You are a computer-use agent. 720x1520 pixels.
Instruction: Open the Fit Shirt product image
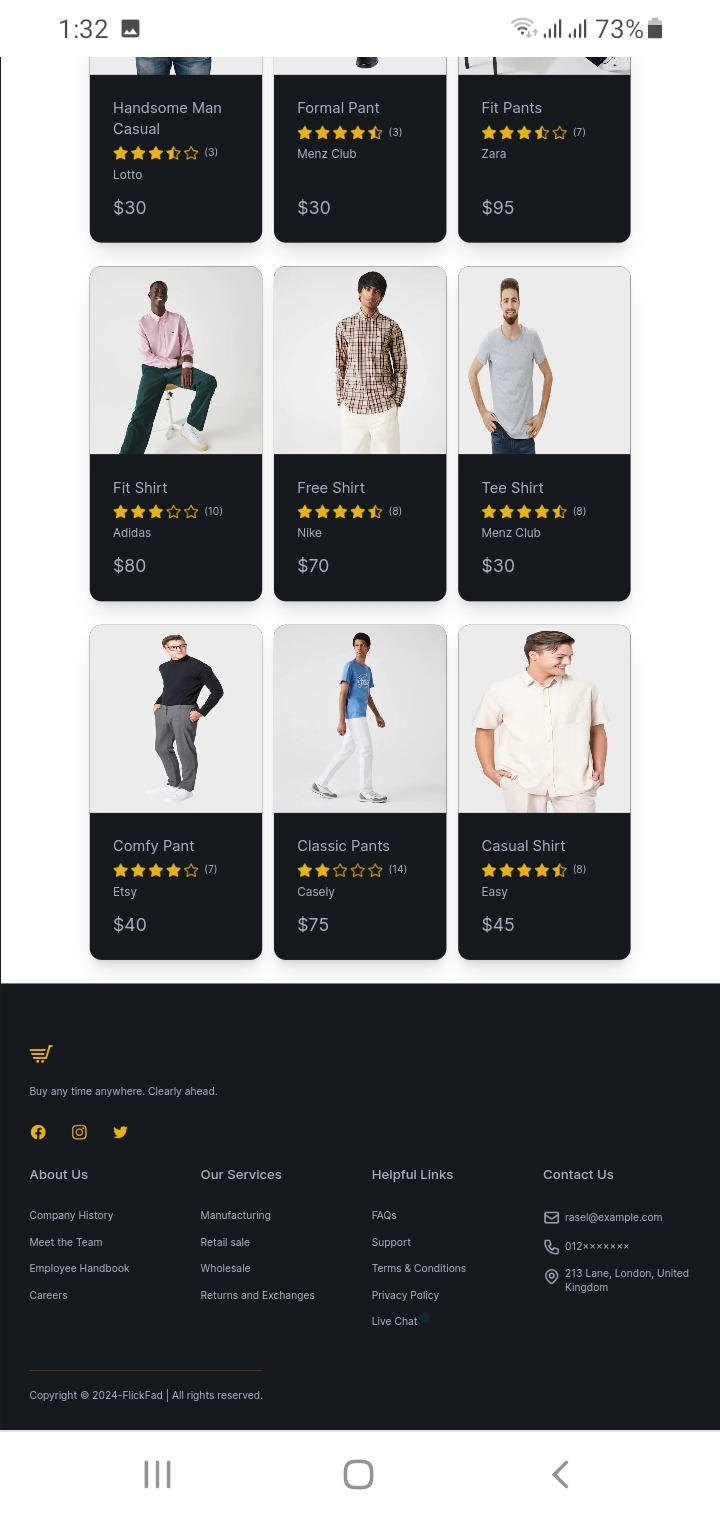[x=176, y=360]
